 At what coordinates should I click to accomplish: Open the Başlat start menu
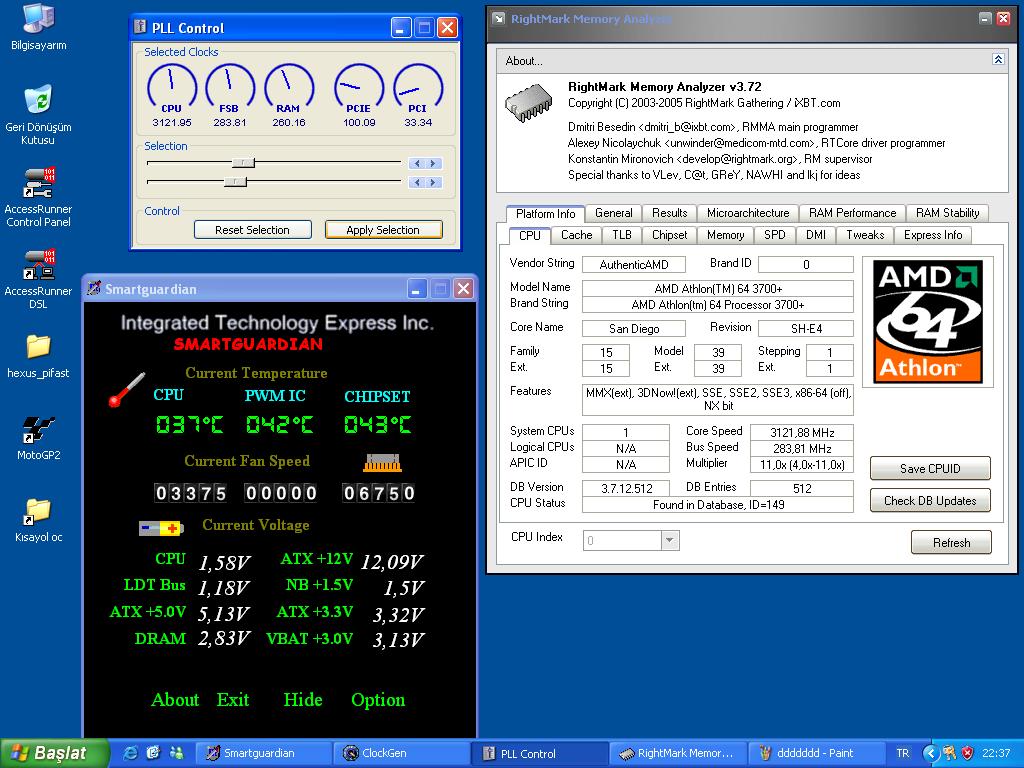(x=55, y=753)
